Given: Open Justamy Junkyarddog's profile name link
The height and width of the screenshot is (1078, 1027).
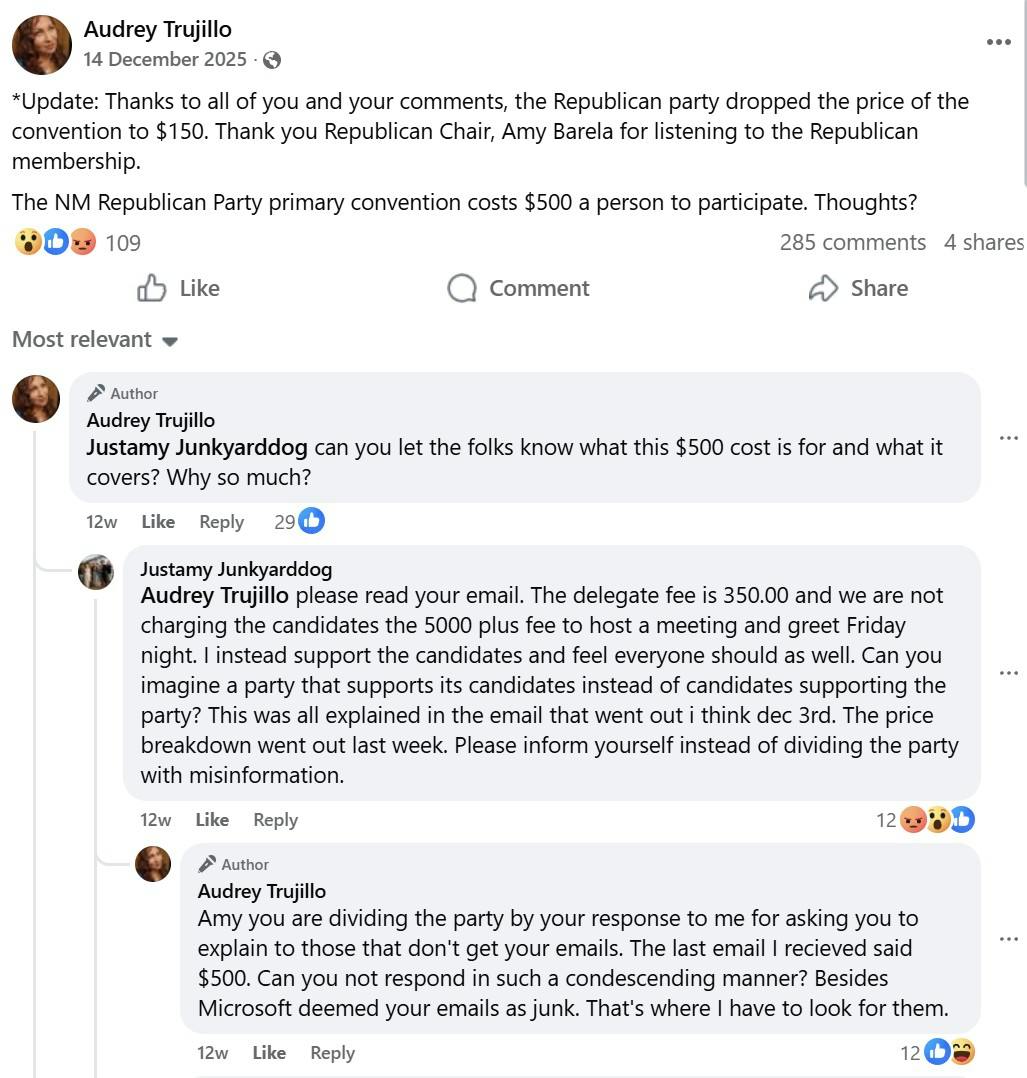Looking at the screenshot, I should 236,569.
